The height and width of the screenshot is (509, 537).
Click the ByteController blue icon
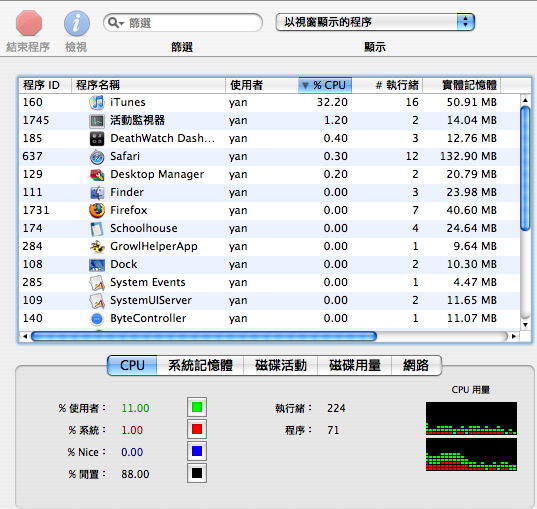click(97, 319)
